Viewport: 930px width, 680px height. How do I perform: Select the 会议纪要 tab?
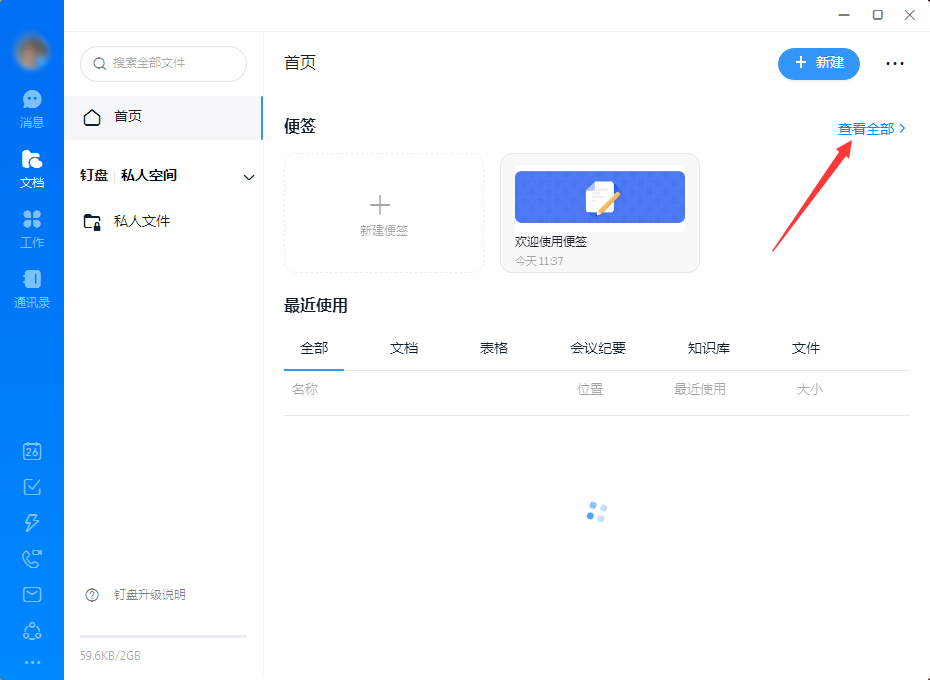(x=597, y=348)
